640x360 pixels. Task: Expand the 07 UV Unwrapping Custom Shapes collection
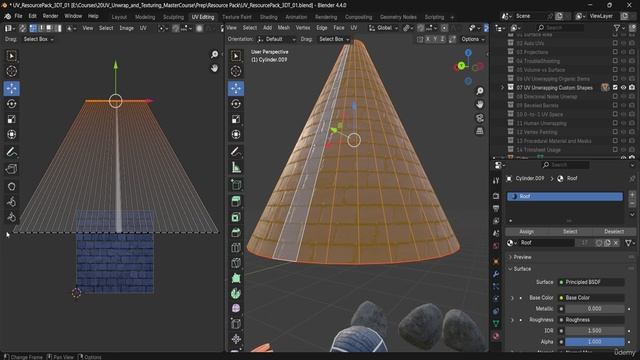pyautogui.click(x=502, y=87)
